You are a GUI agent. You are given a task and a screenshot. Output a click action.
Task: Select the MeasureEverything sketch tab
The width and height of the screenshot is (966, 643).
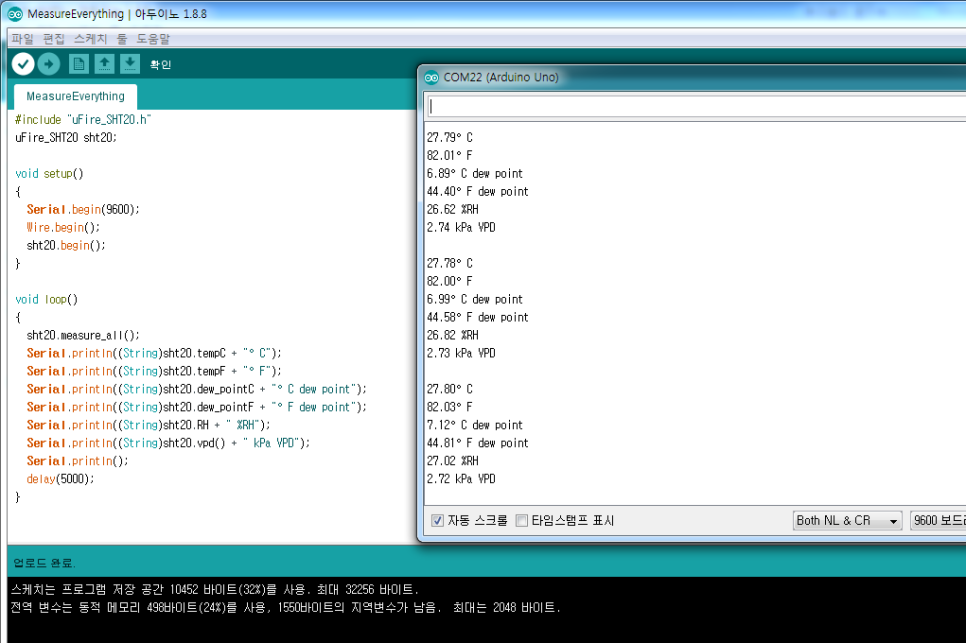pos(75,97)
